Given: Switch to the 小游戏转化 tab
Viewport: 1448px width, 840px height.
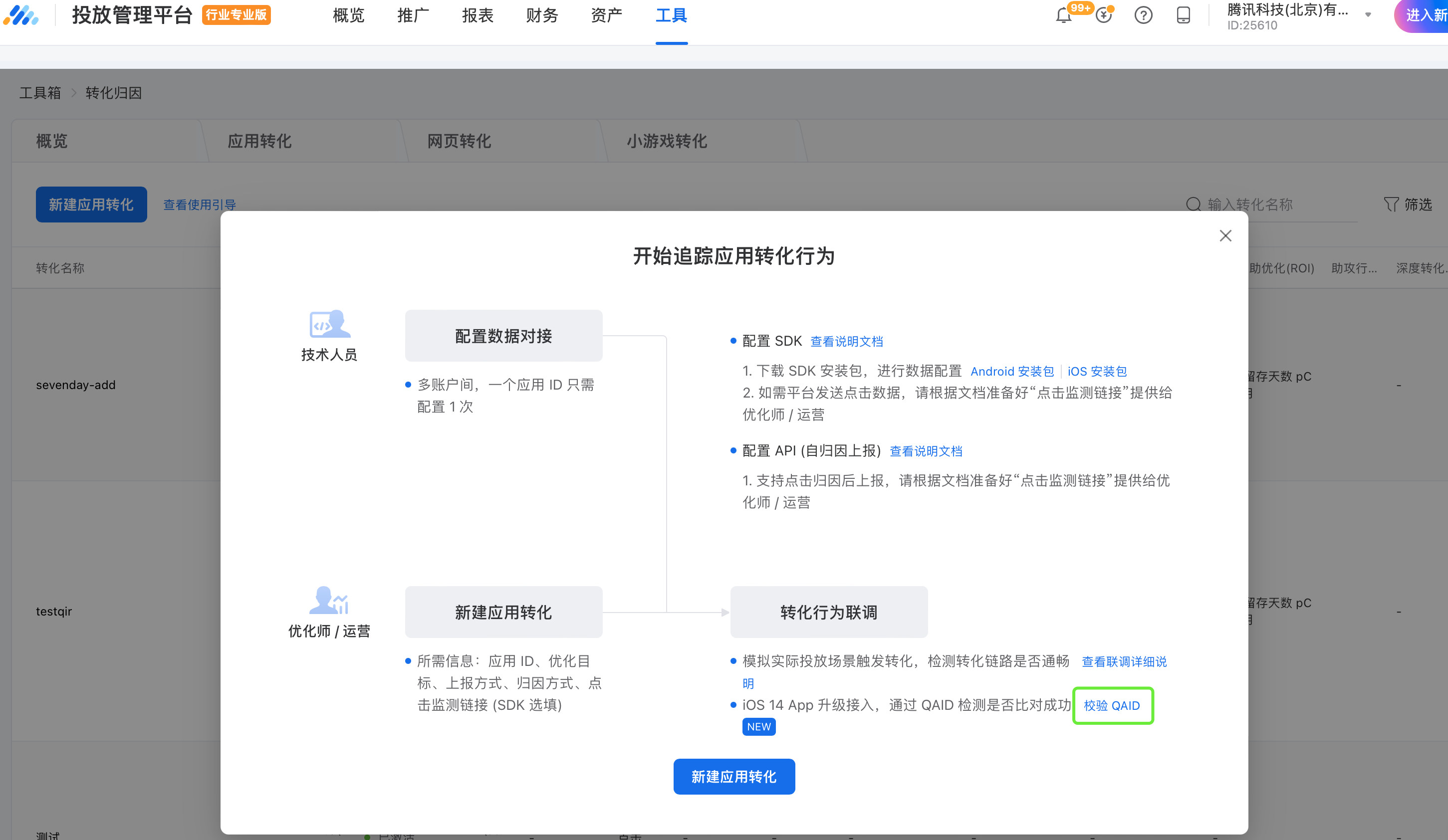Looking at the screenshot, I should pos(667,141).
